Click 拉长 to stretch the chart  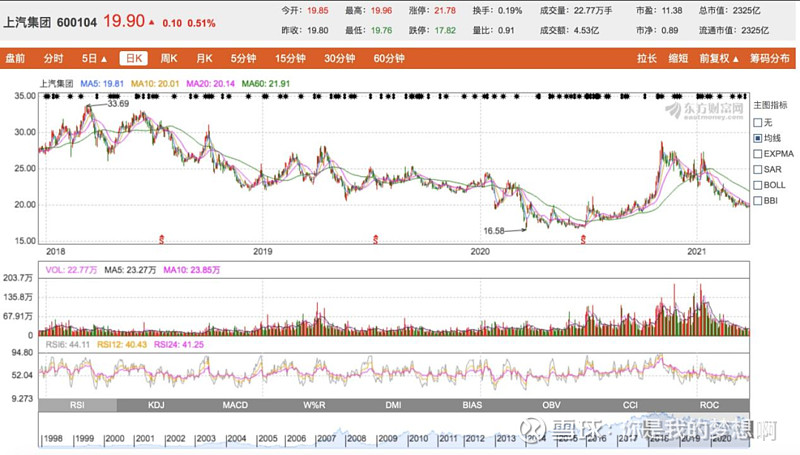[x=646, y=58]
